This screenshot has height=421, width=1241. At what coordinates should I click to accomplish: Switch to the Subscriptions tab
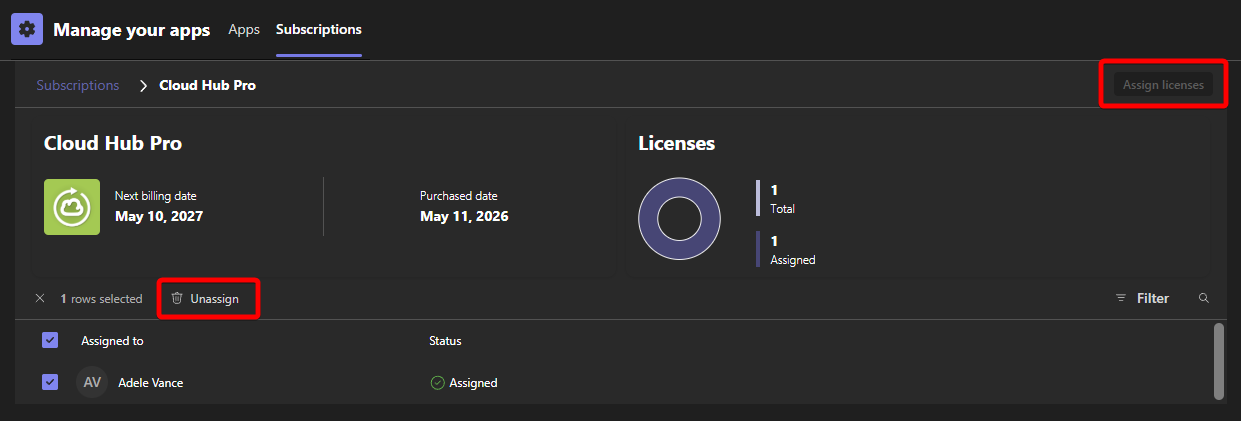point(319,29)
